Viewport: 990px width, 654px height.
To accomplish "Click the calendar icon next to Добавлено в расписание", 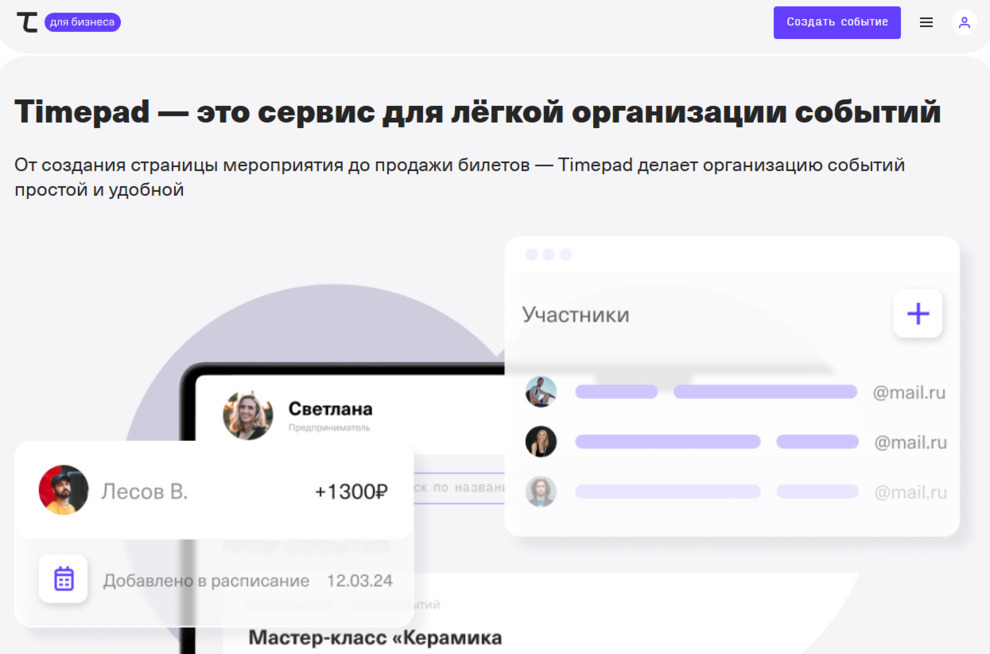I will (63, 580).
